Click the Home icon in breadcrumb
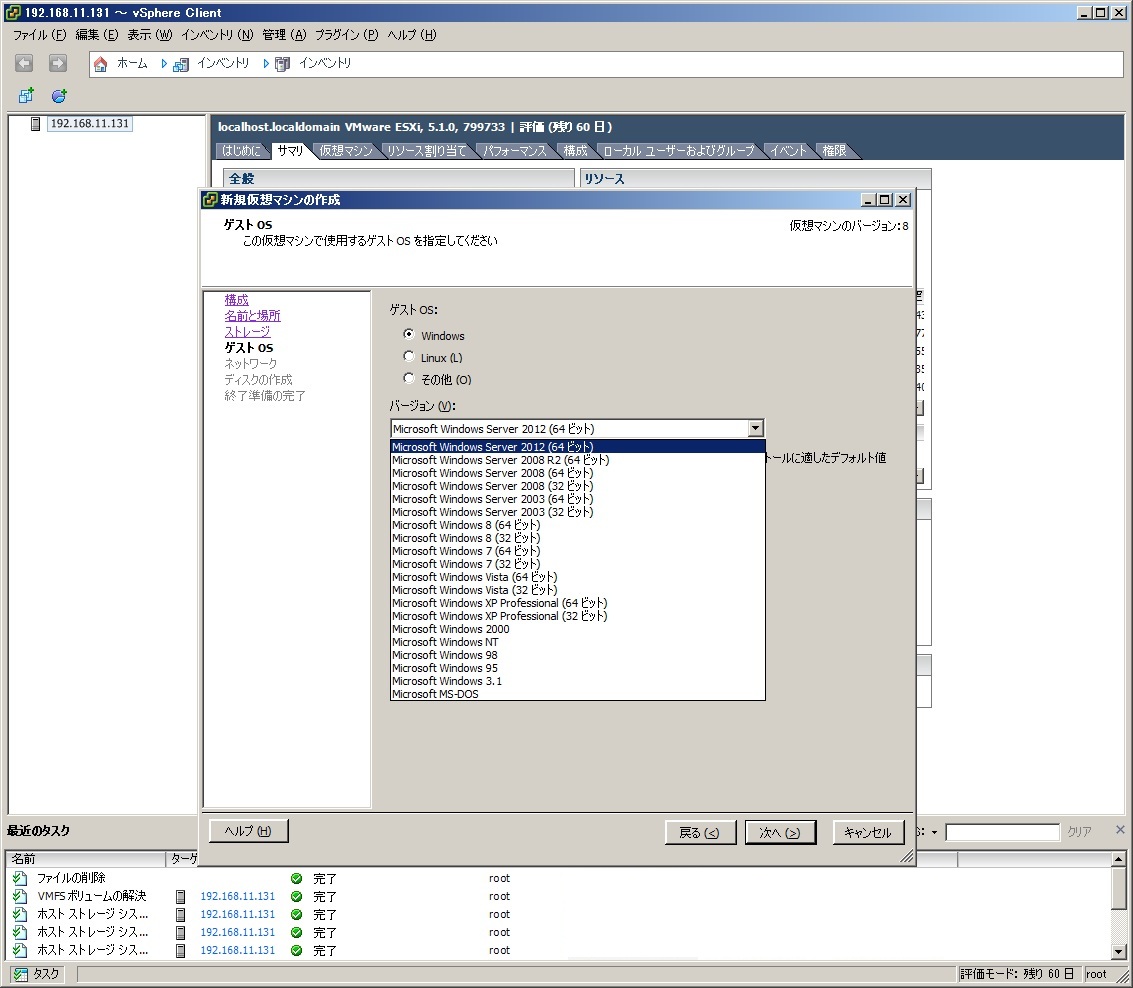Viewport: 1133px width, 988px height. 100,64
